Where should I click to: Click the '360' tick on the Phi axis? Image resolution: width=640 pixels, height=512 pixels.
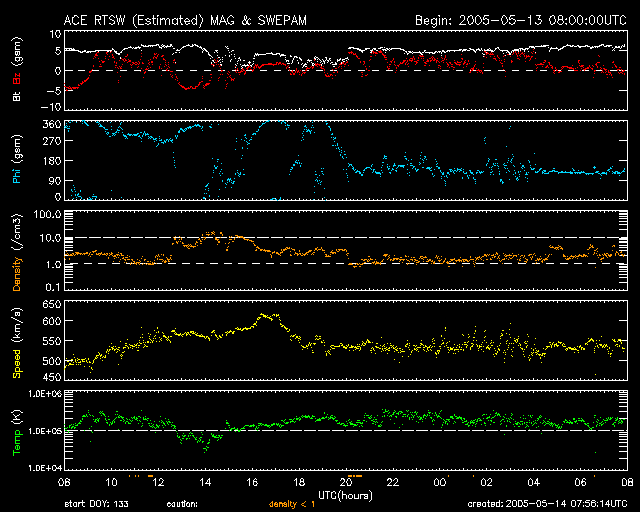52,124
